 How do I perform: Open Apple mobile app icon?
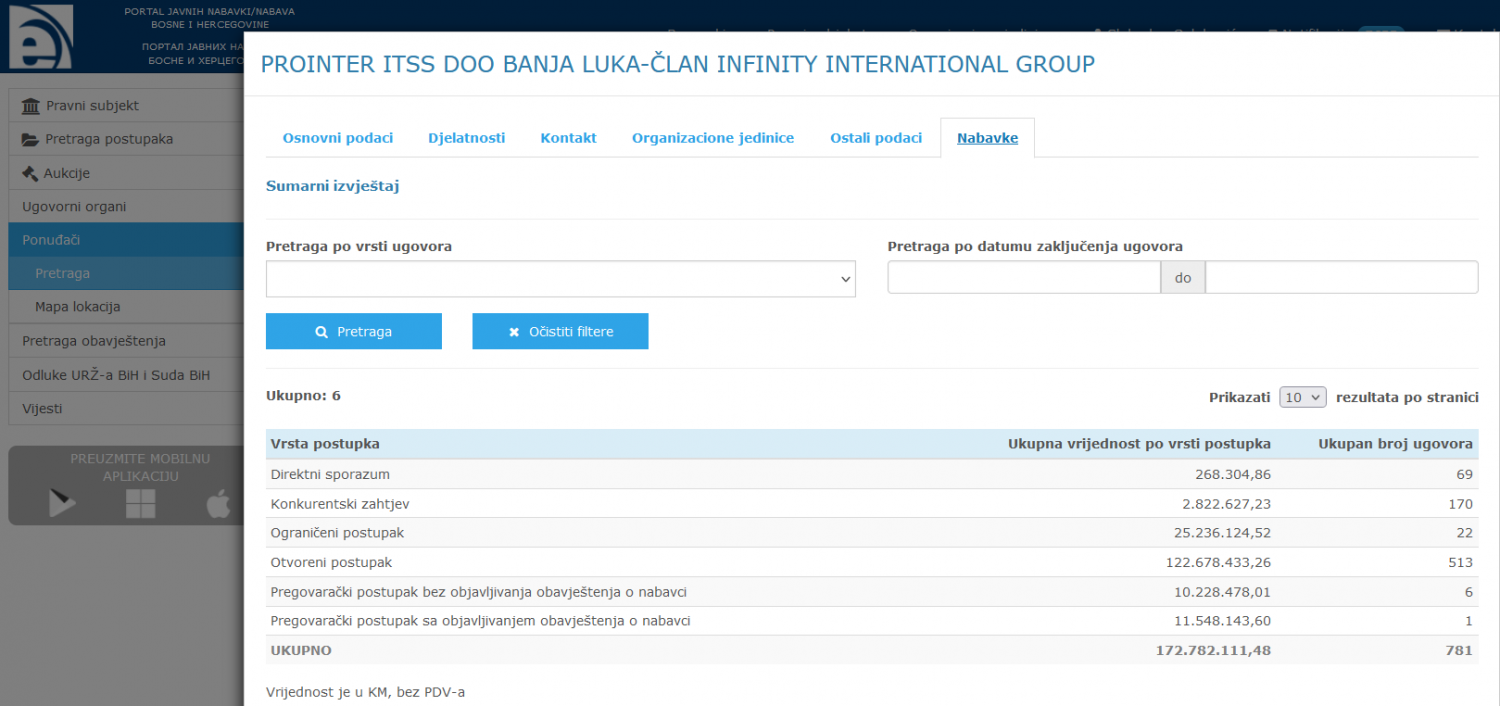(x=218, y=504)
